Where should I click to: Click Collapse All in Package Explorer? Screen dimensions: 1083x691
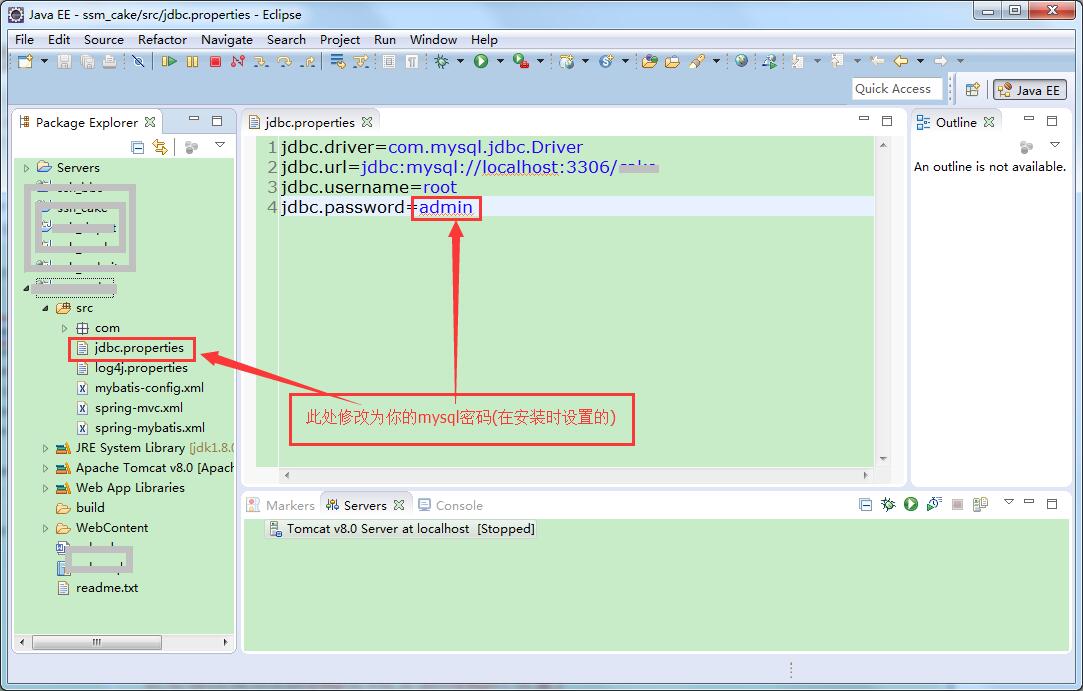137,146
